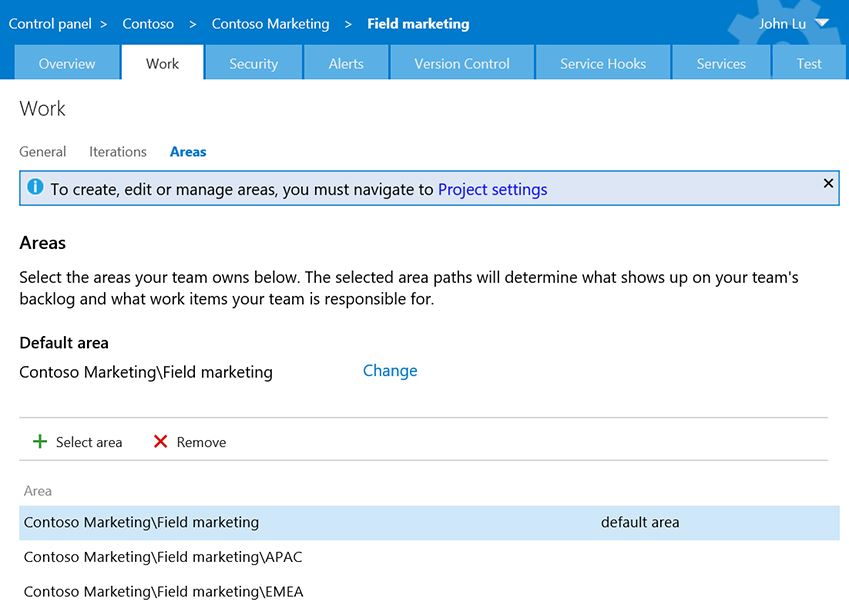Dismiss the Project settings notification banner
The height and width of the screenshot is (612, 849).
(x=828, y=183)
